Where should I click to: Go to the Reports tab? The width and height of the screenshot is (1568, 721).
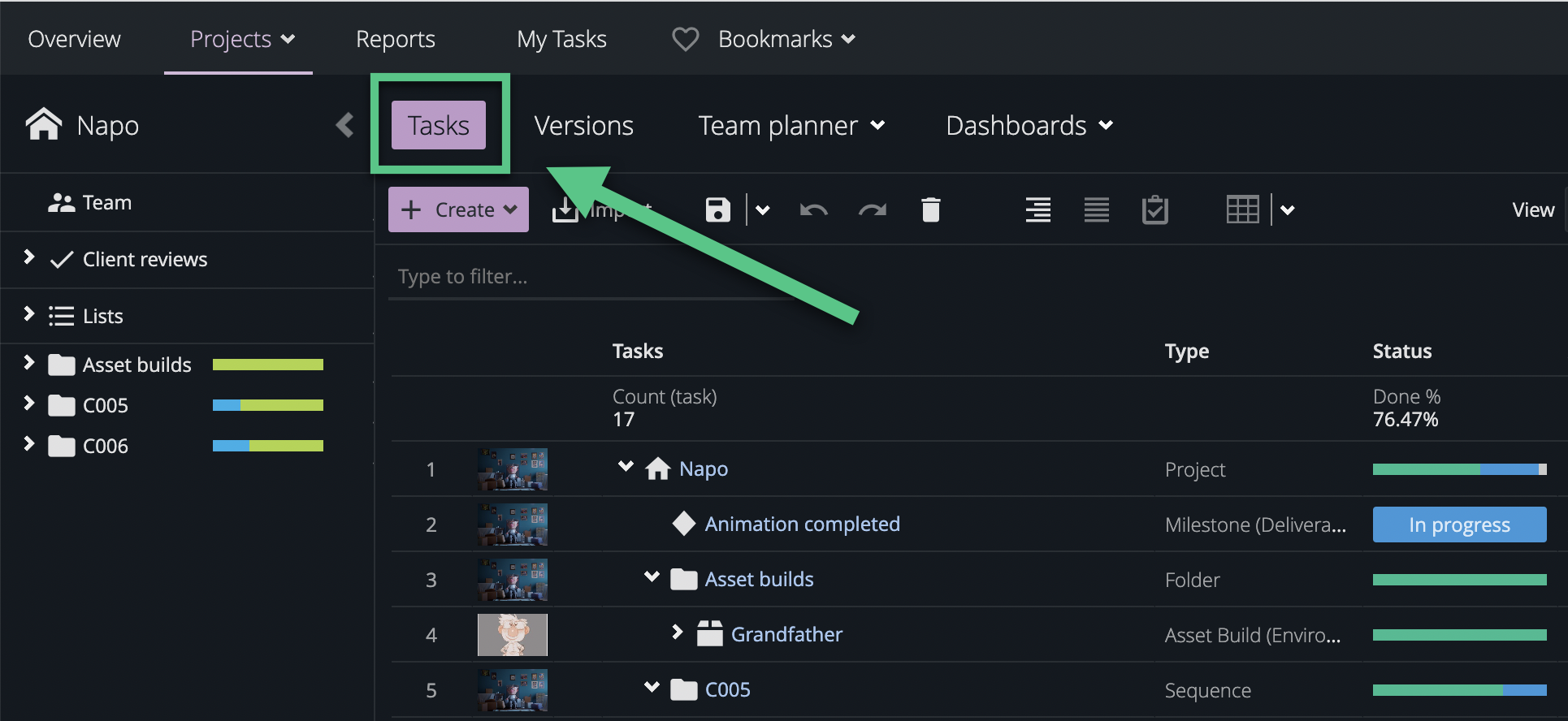click(396, 39)
